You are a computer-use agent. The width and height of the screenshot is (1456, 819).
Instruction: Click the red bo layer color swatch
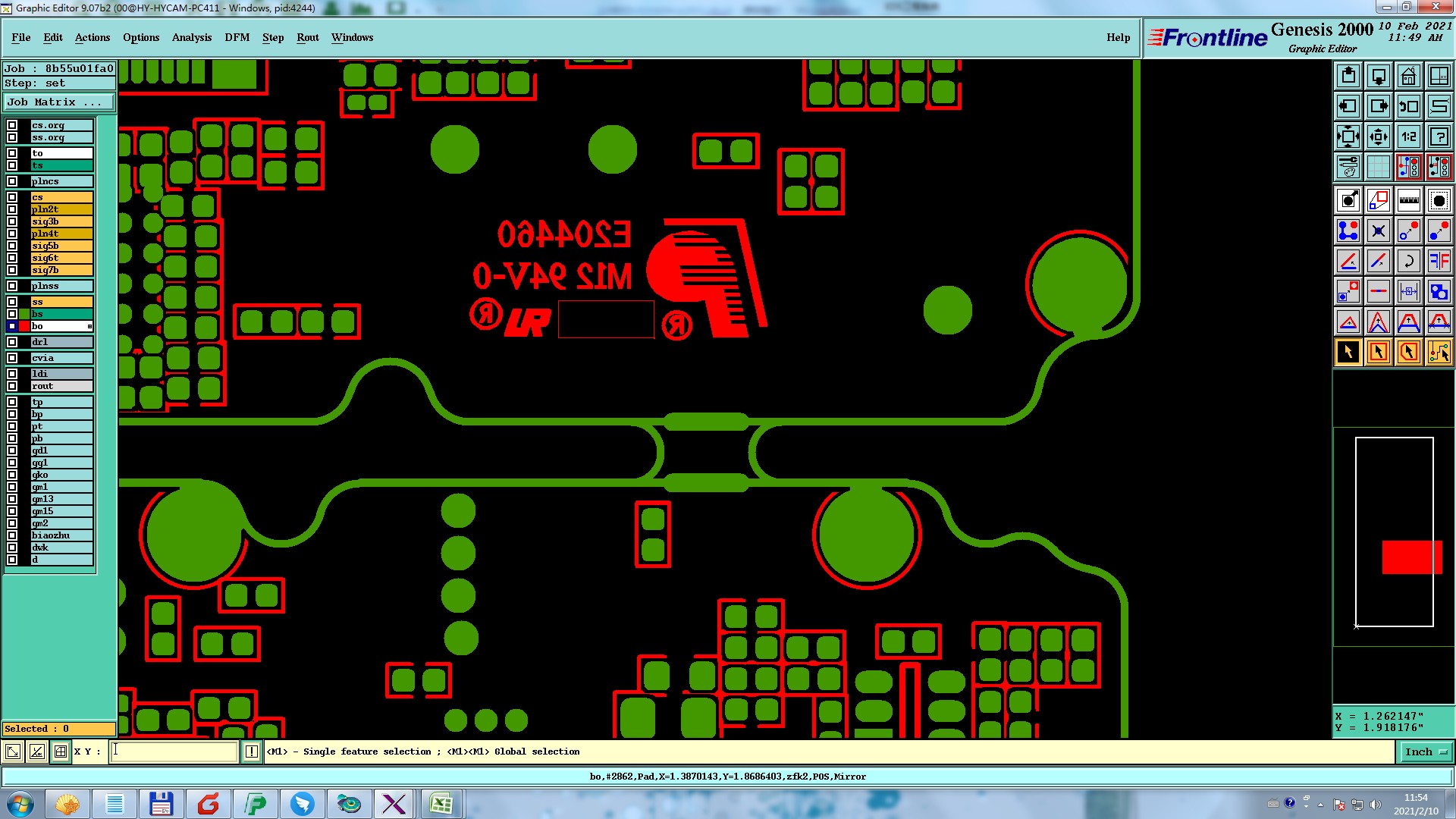click(x=24, y=326)
